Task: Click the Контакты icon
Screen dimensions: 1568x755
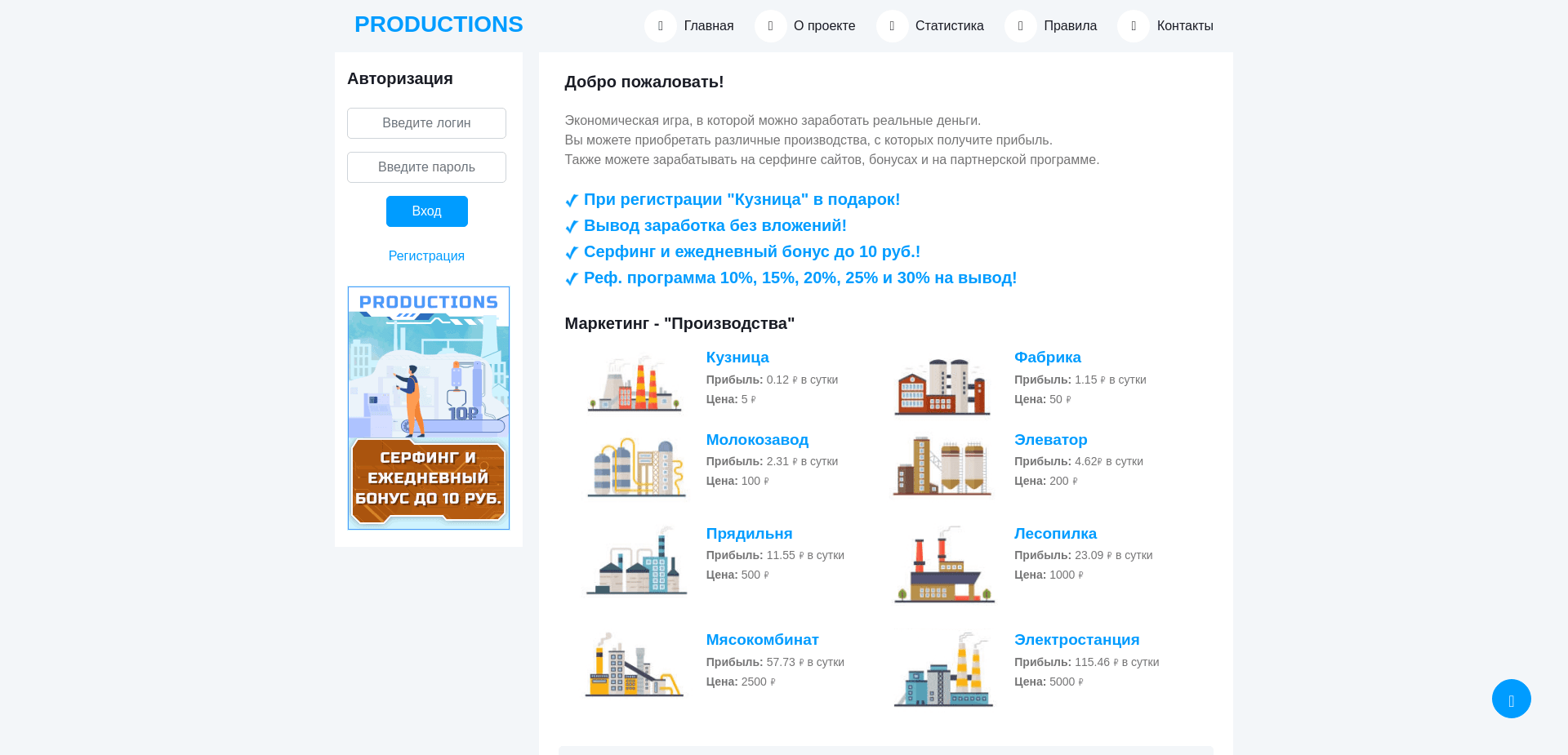Action: pos(1133,25)
